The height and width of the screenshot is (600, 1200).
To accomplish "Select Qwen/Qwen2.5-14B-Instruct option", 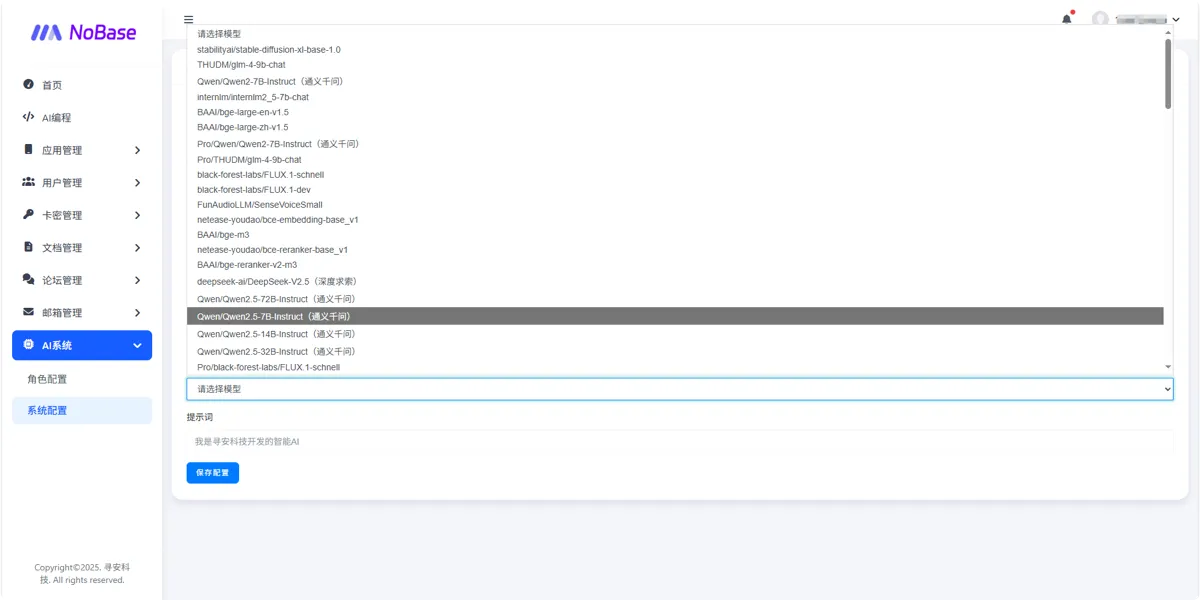I will point(675,334).
